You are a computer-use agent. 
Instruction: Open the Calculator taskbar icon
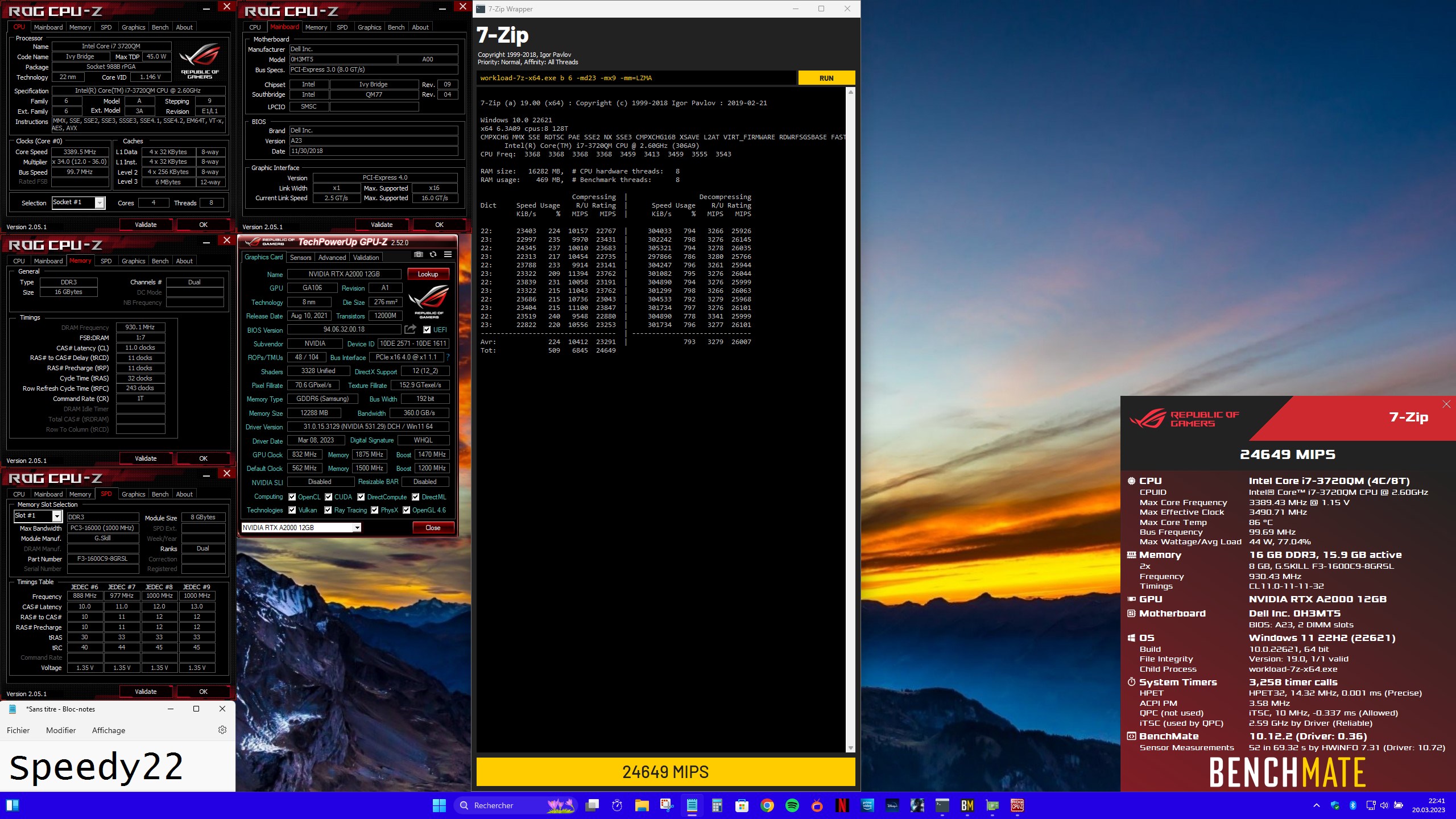tap(717, 805)
